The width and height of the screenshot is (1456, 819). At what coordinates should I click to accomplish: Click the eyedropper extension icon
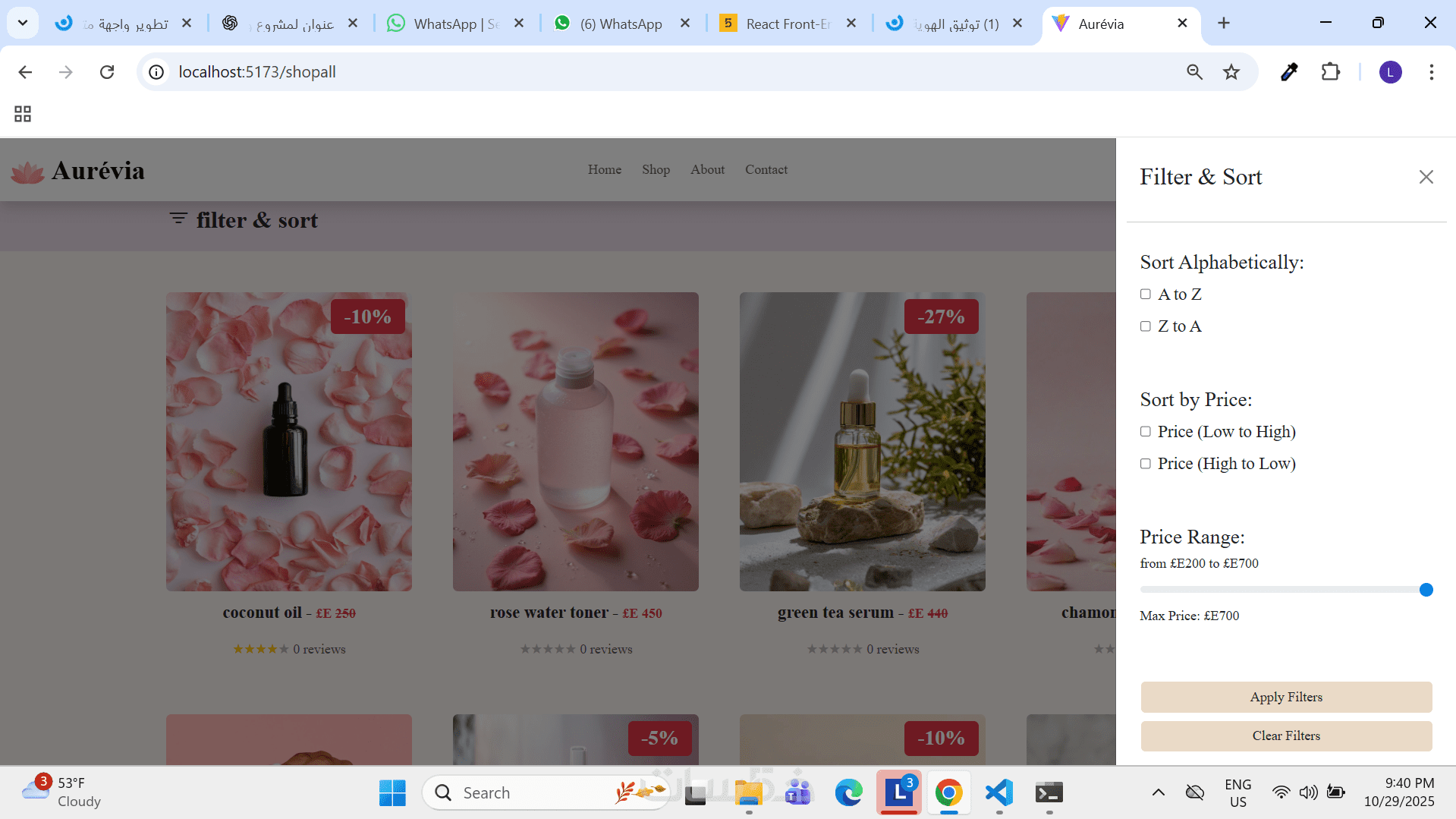coord(1288,72)
